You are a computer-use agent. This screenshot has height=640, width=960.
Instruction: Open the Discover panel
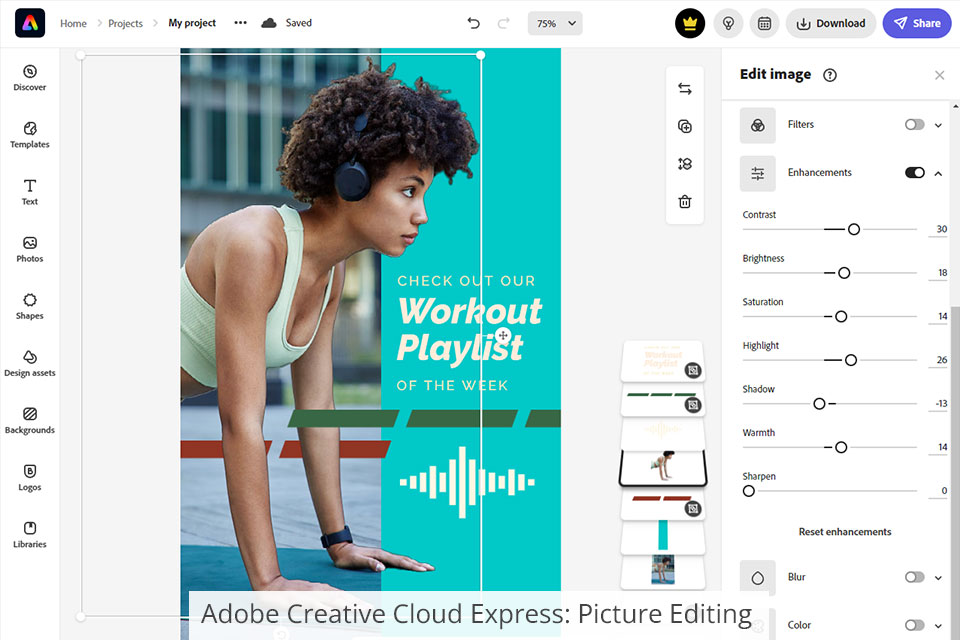(x=29, y=78)
